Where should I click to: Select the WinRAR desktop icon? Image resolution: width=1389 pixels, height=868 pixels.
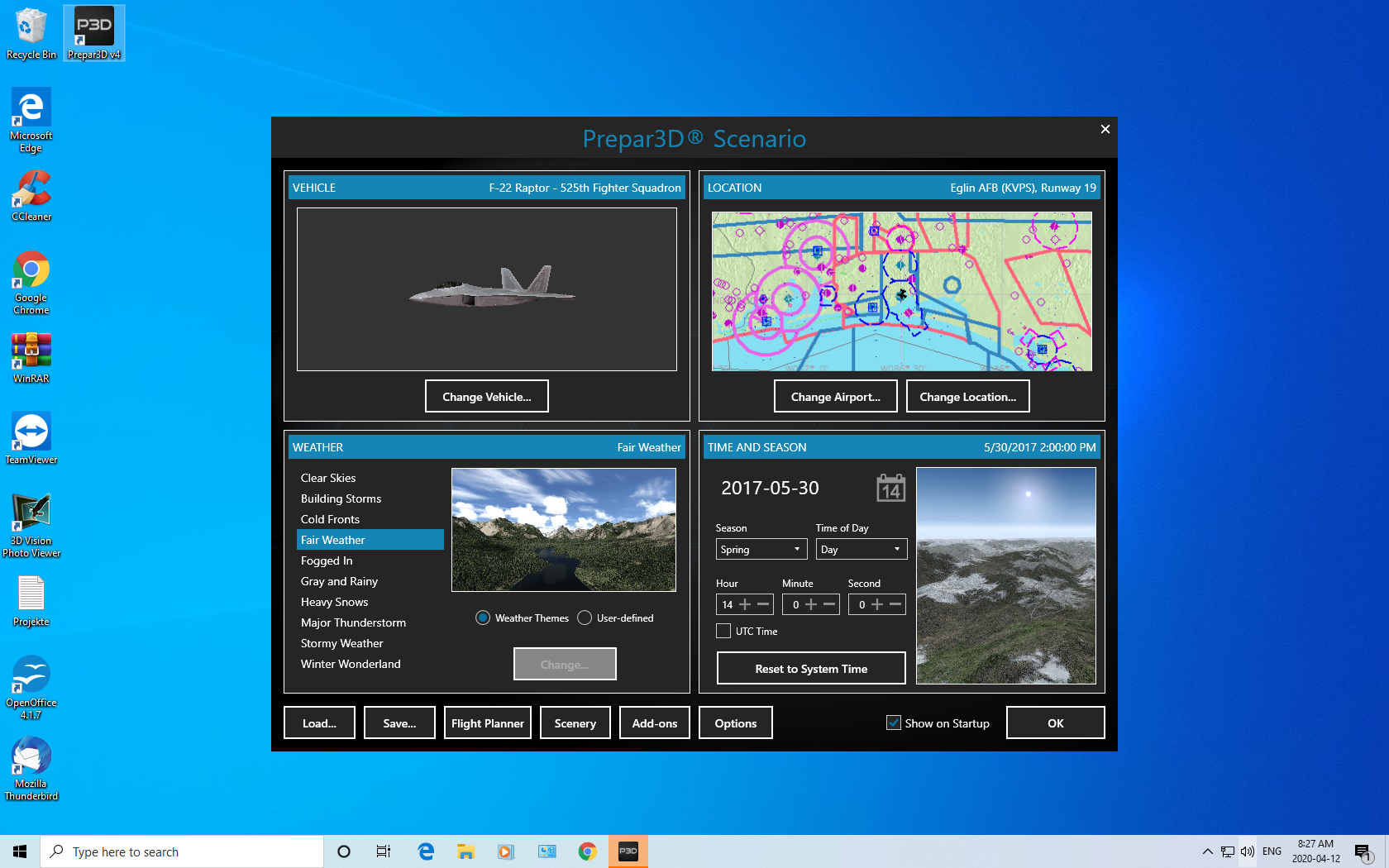pyautogui.click(x=31, y=357)
